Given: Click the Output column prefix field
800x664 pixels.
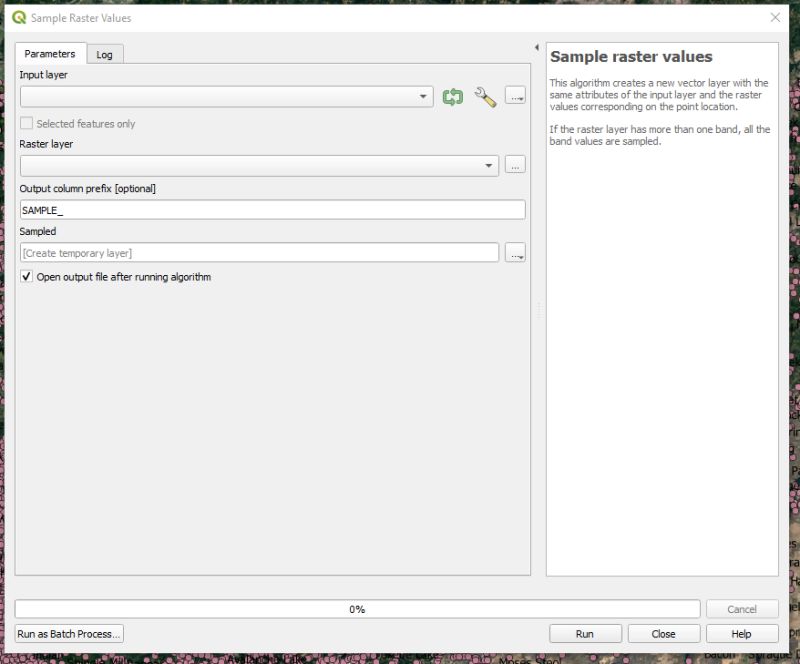Looking at the screenshot, I should coord(272,210).
